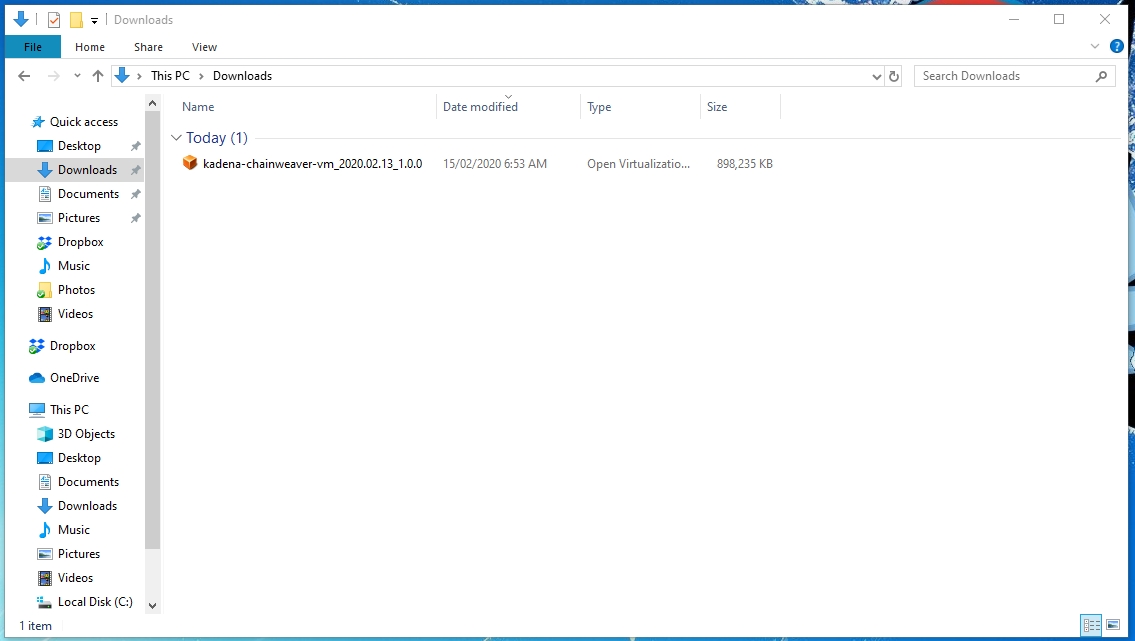Open Dropbox under Quick access
Viewport: 1135px width, 641px height.
tap(80, 242)
